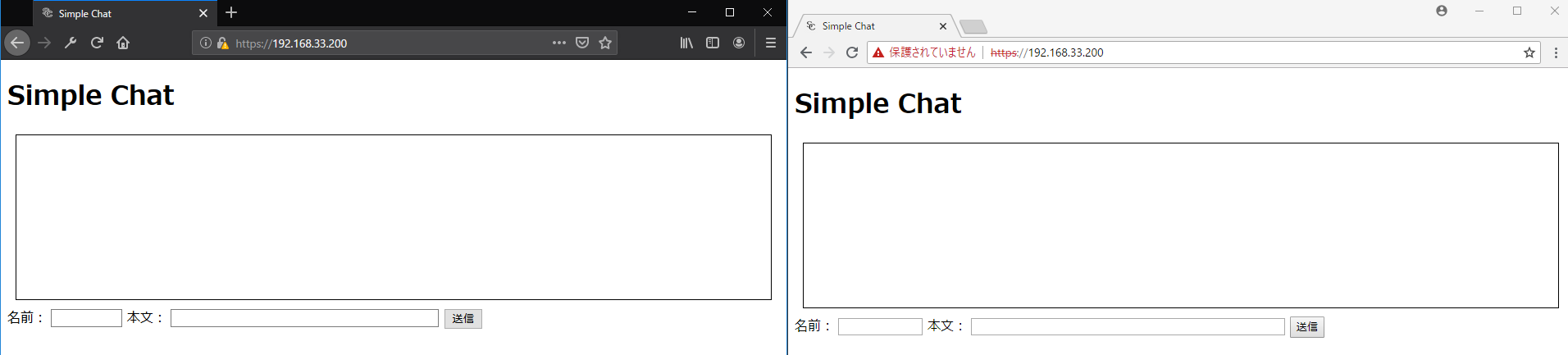Bookmark page using Chrome star icon
The width and height of the screenshot is (1568, 355).
coord(1529,52)
